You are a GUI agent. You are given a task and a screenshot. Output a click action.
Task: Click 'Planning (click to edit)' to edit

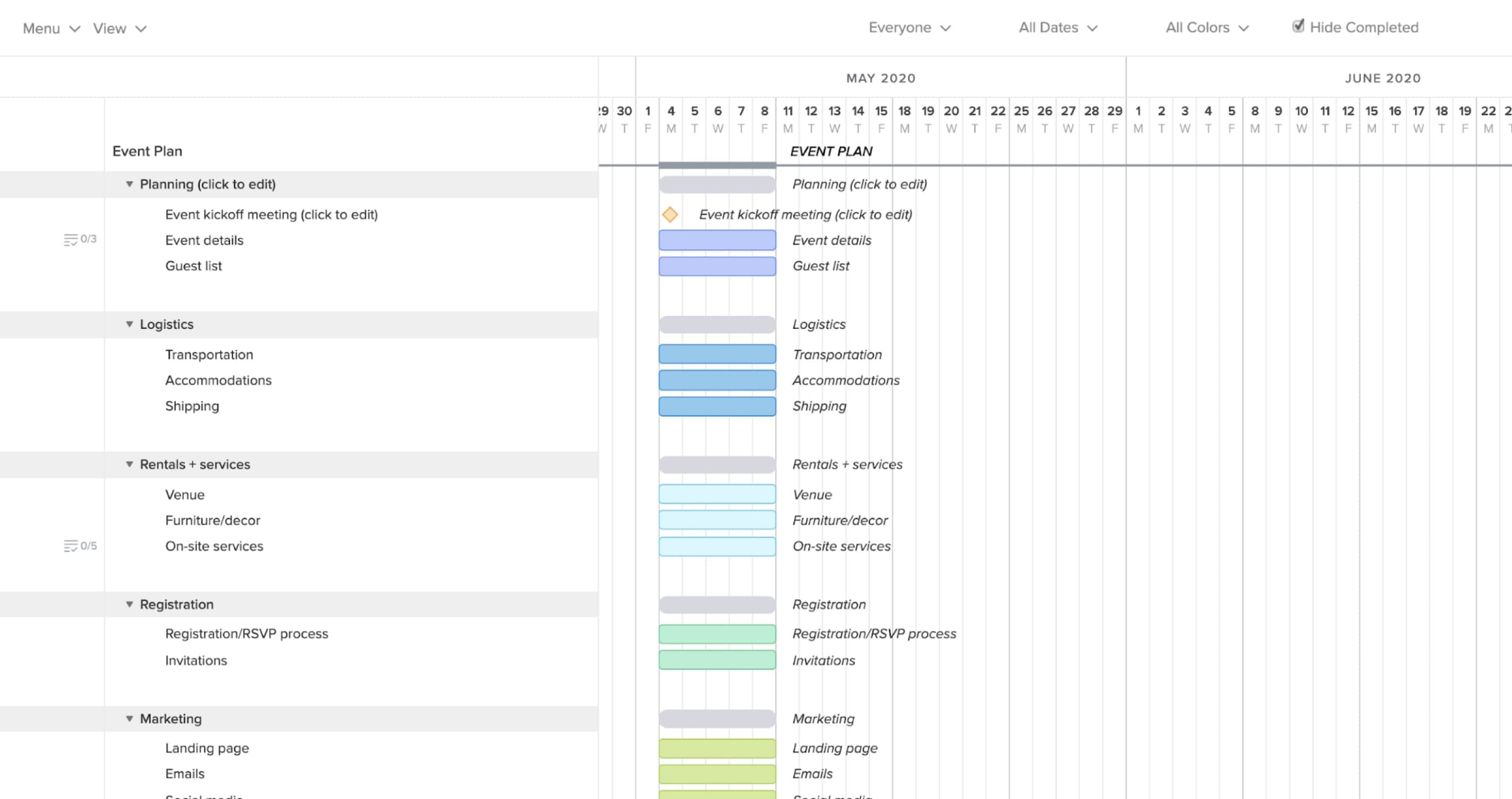click(x=207, y=184)
